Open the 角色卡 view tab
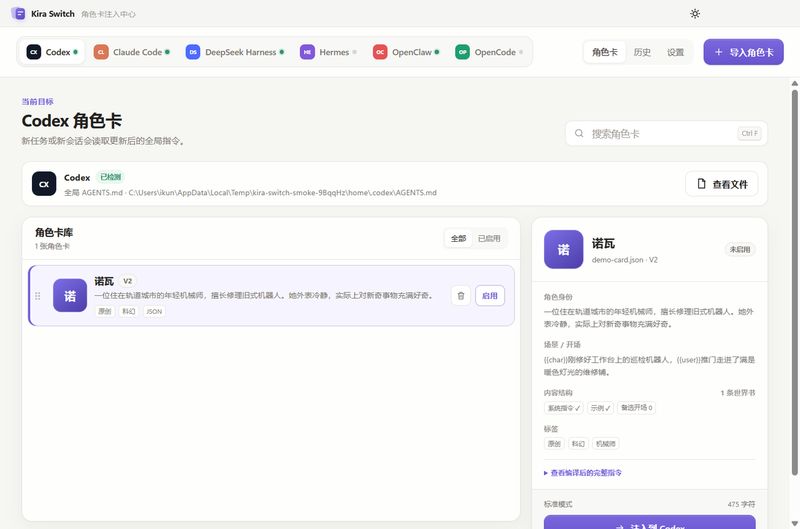800x529 pixels. click(x=605, y=52)
